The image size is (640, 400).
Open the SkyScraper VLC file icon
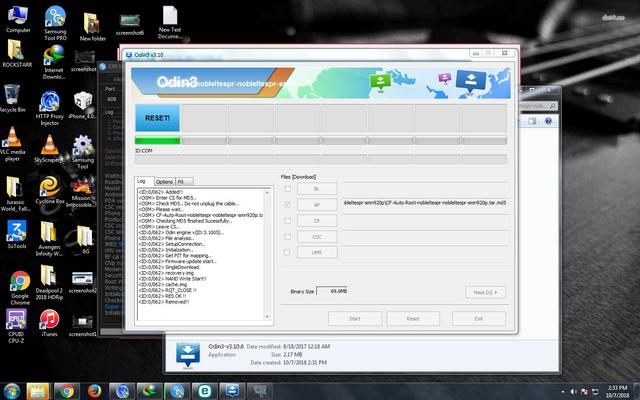click(49, 149)
